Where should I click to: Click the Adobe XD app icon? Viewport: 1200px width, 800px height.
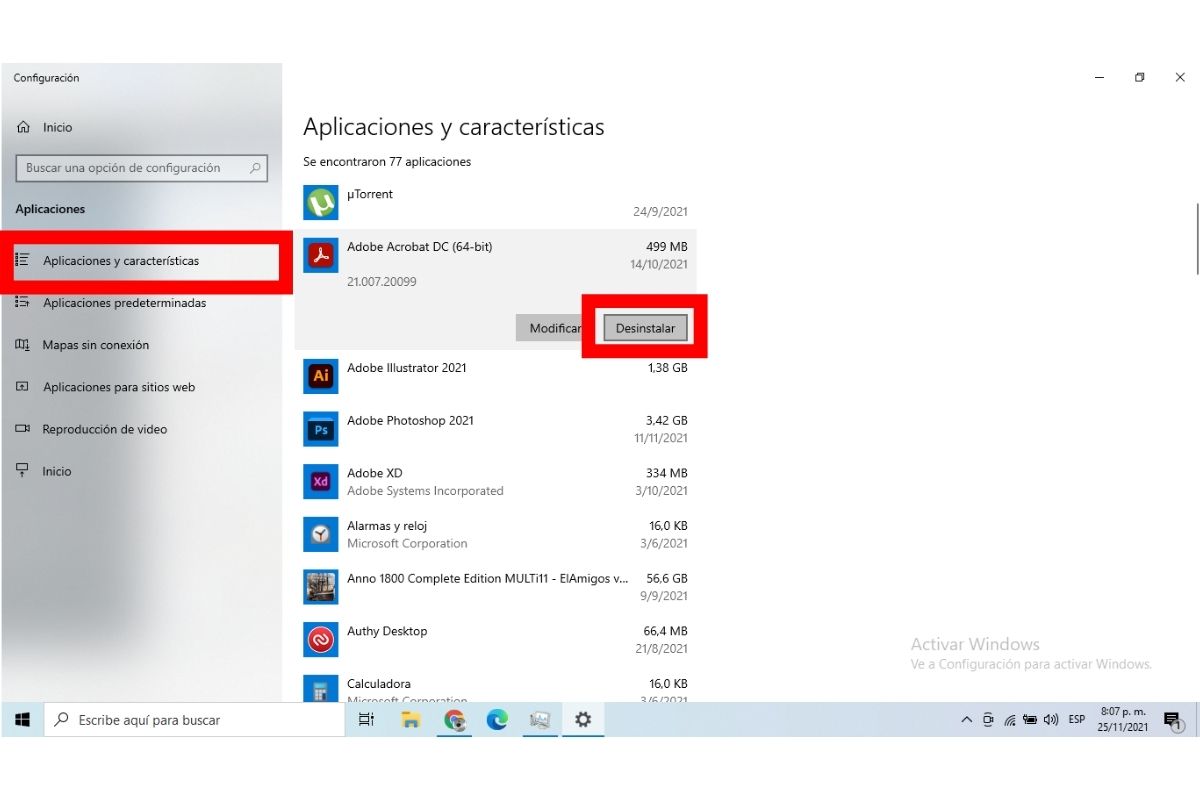tap(321, 481)
